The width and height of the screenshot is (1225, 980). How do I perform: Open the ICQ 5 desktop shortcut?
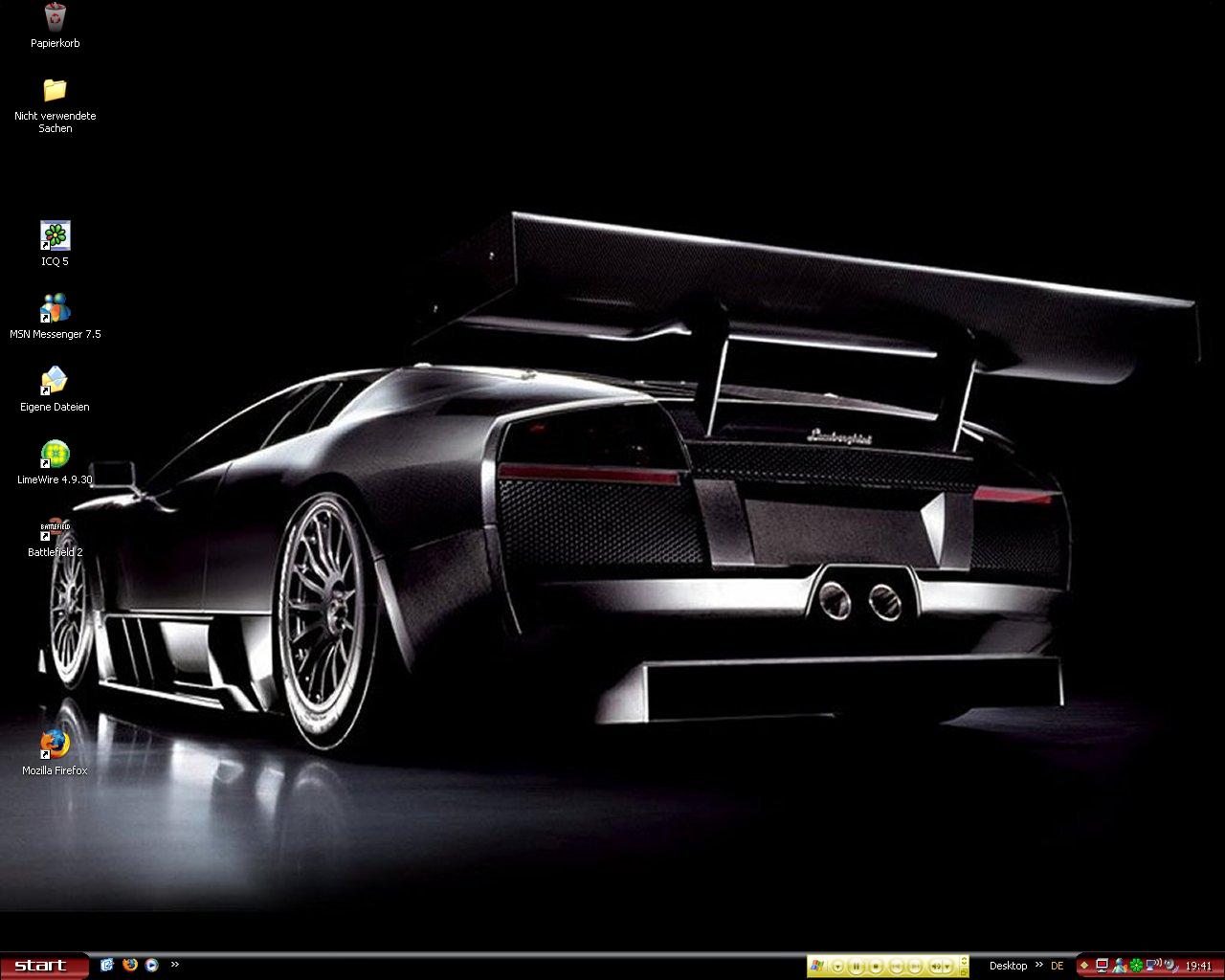click(55, 235)
